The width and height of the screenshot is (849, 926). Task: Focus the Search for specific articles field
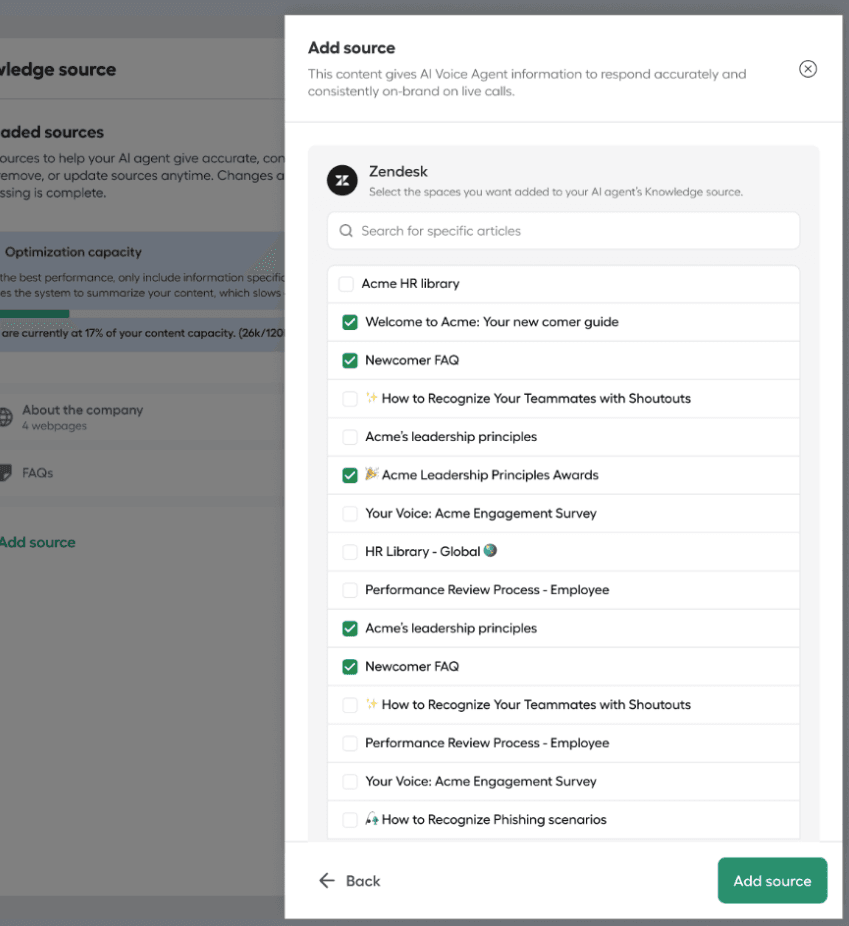click(563, 231)
